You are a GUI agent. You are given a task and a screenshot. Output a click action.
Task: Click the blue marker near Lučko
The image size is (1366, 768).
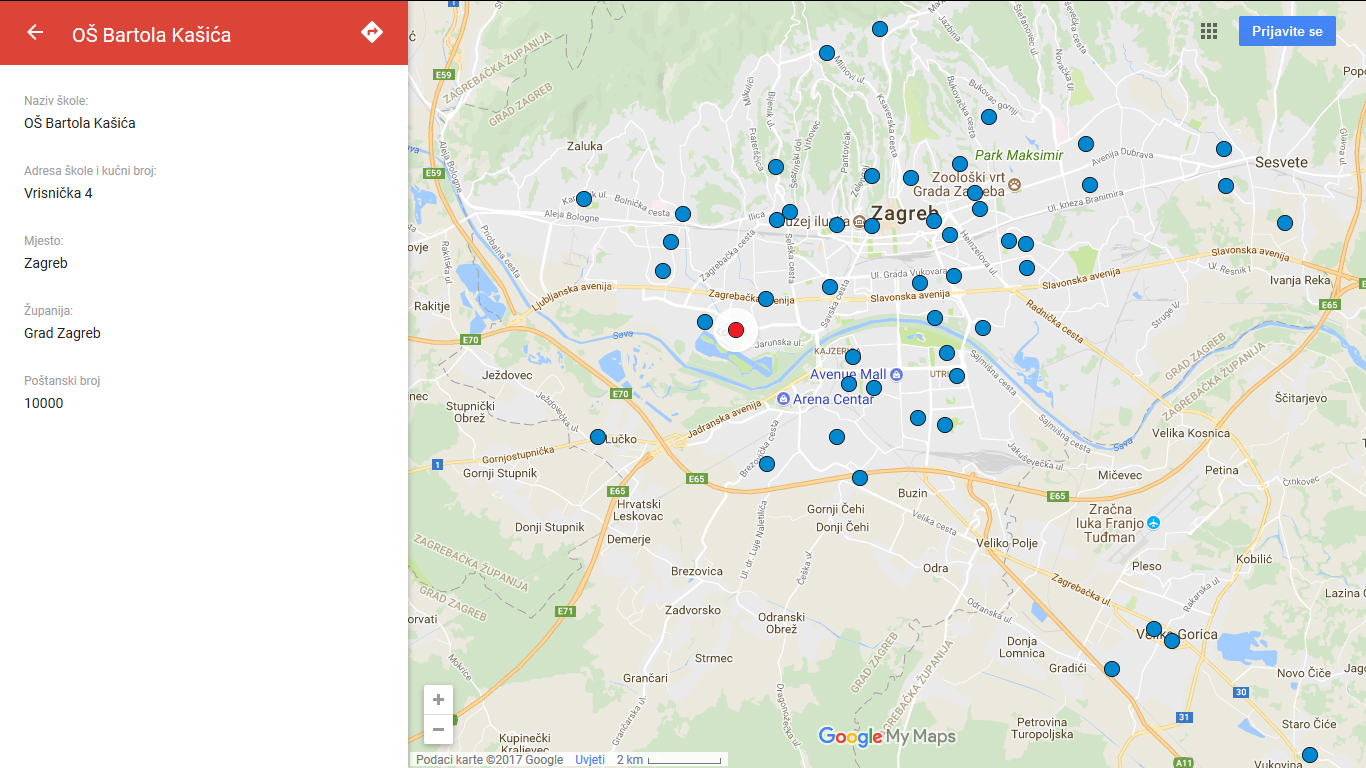click(598, 437)
